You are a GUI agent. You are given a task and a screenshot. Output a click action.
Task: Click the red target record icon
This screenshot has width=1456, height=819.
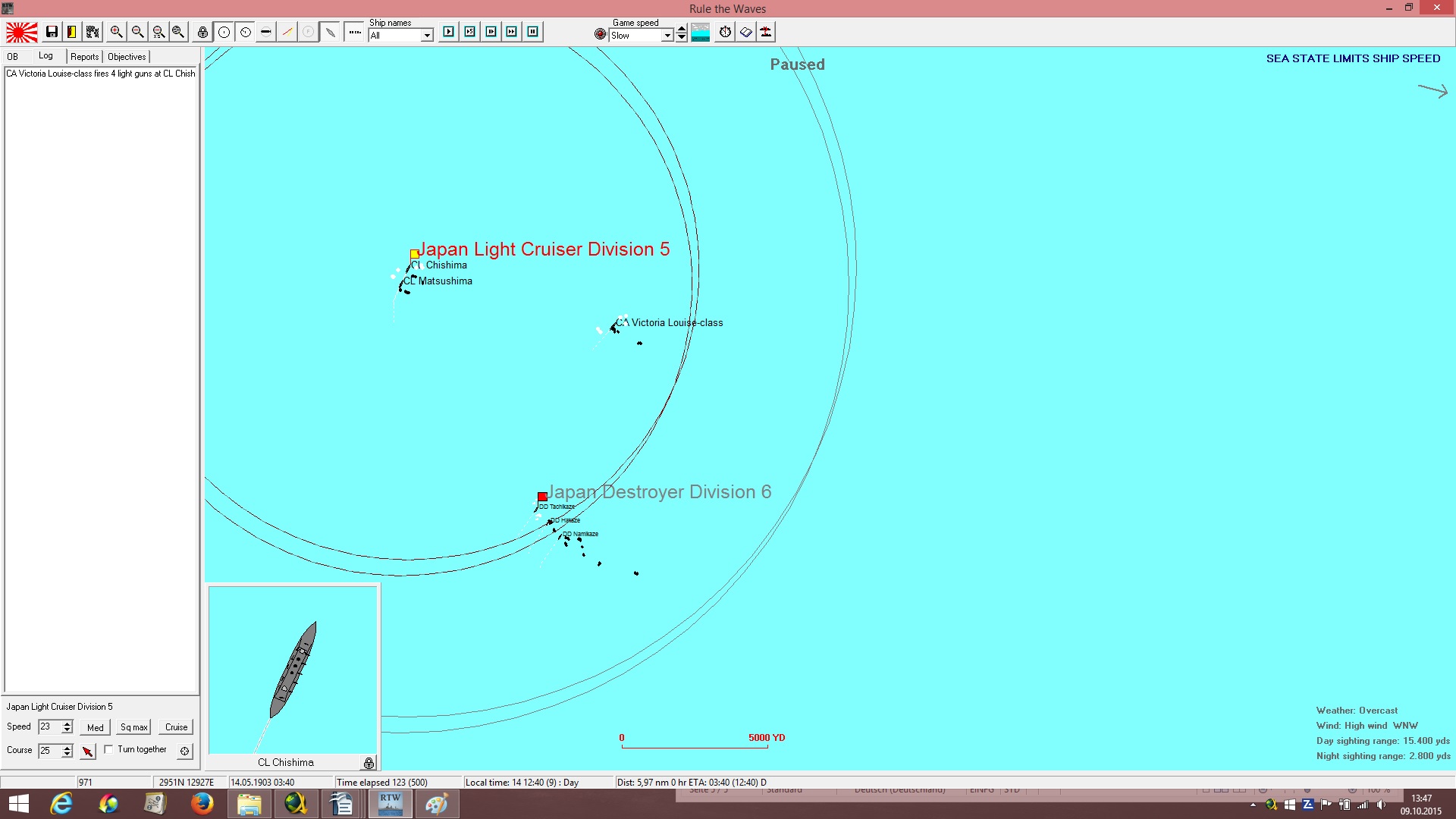pos(601,34)
